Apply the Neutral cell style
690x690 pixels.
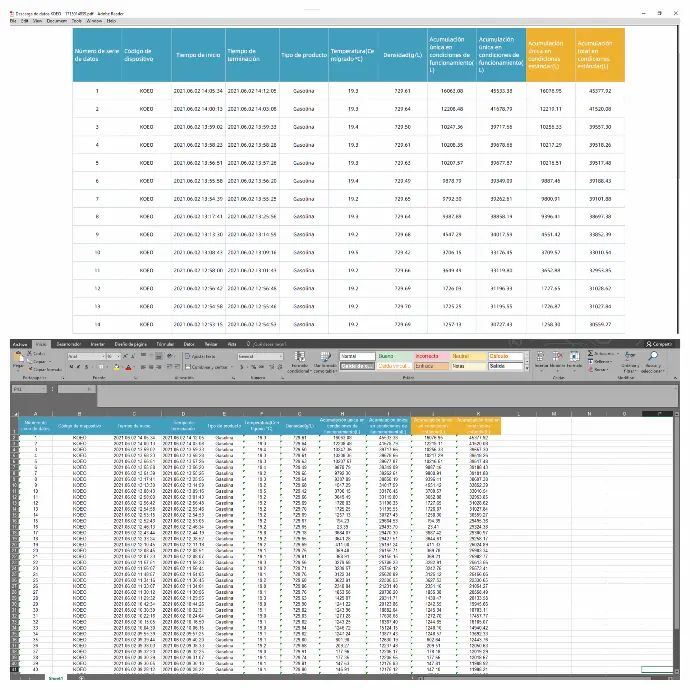click(468, 356)
